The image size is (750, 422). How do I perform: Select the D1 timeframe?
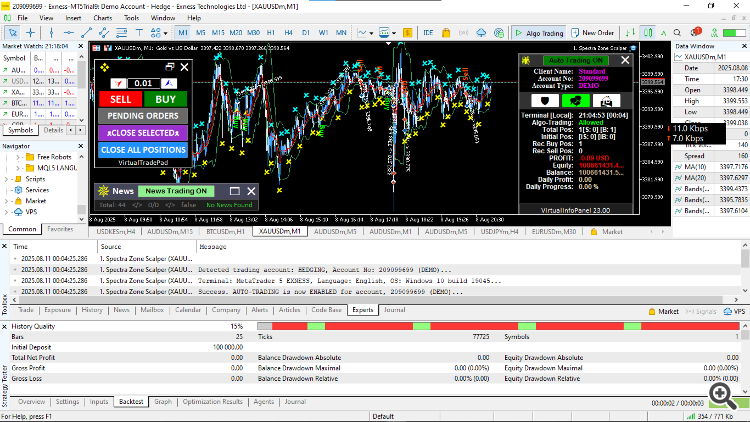point(306,33)
